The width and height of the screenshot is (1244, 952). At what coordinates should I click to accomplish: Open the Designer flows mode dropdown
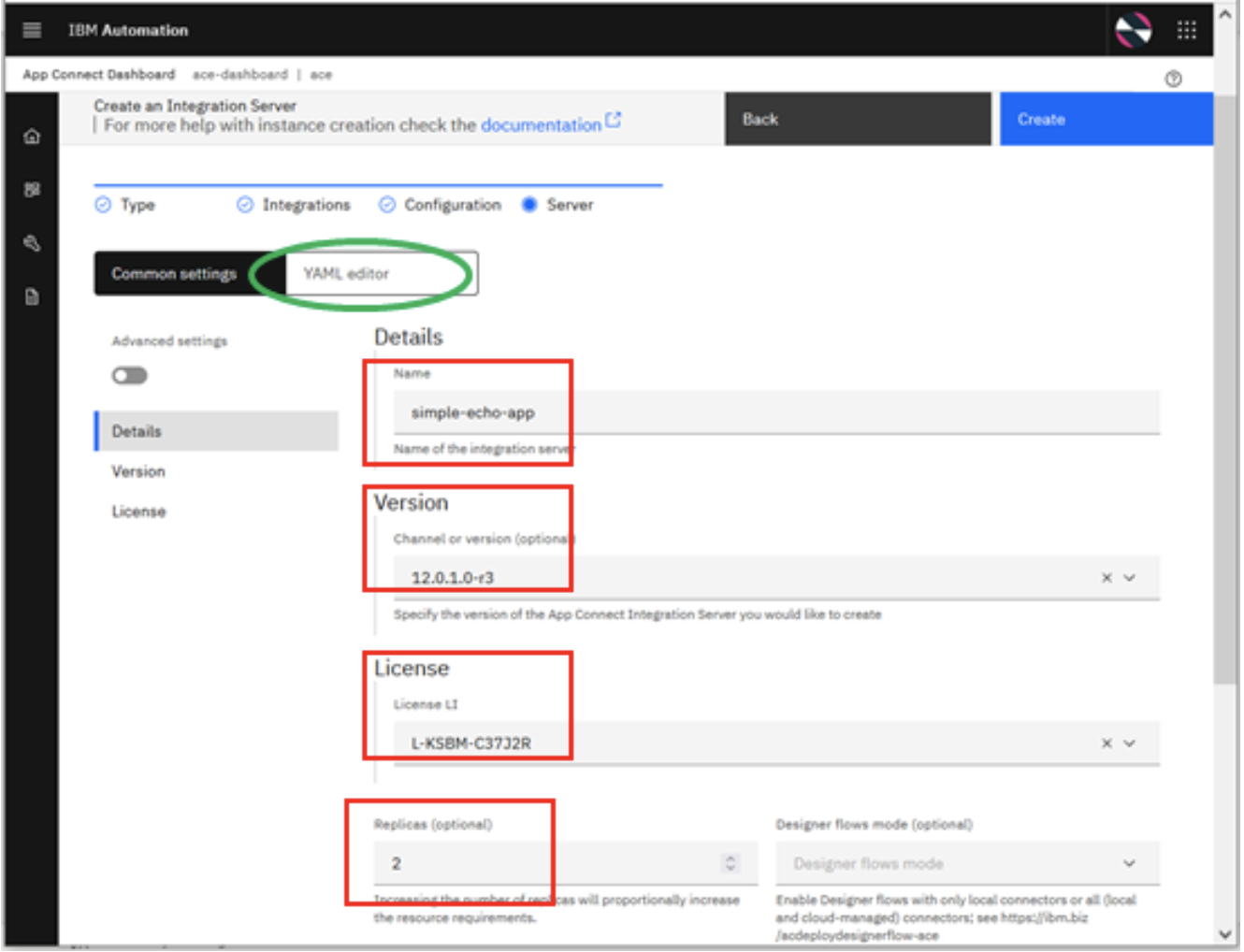(967, 863)
